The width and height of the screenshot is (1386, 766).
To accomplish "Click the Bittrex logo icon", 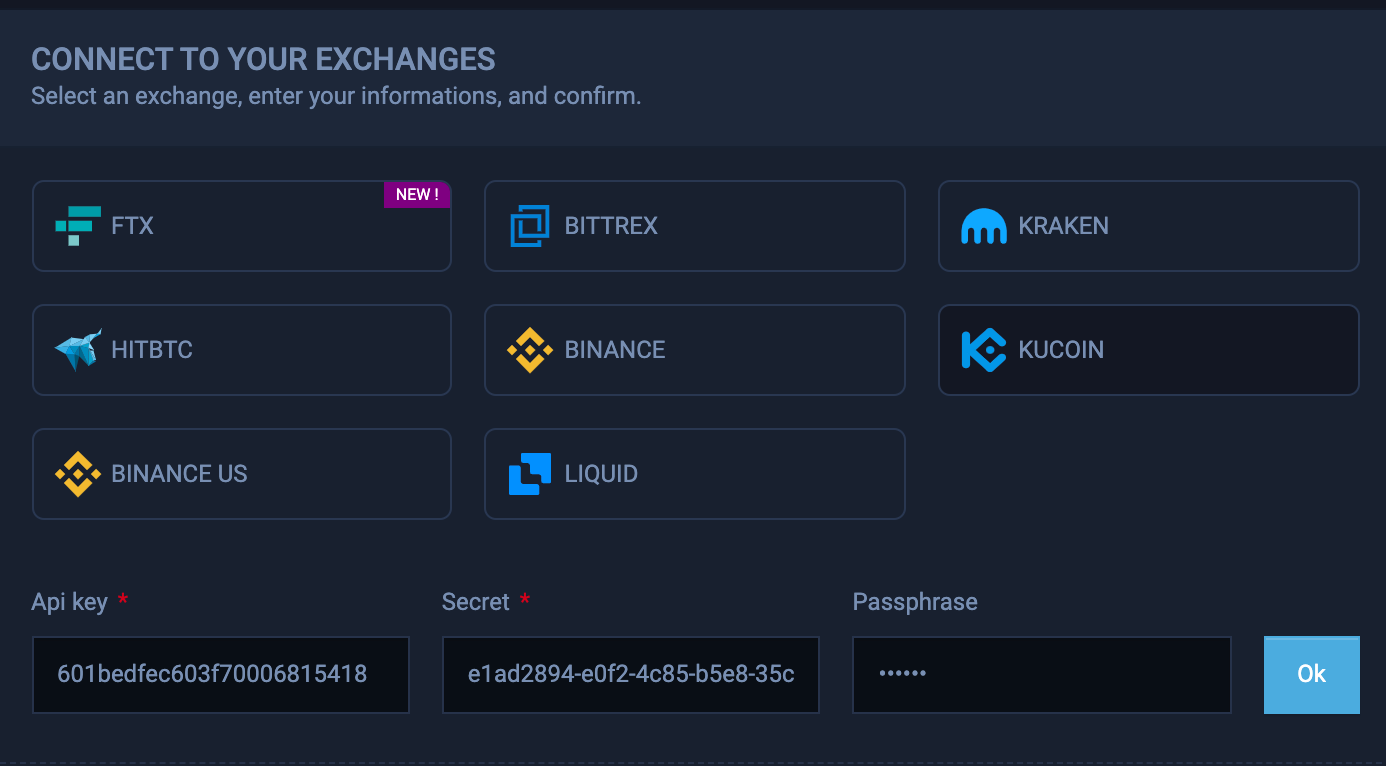I will pyautogui.click(x=530, y=226).
